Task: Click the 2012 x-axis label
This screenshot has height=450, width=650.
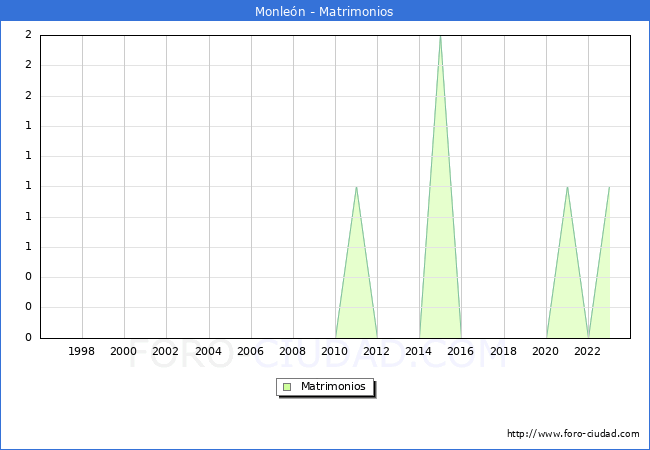Action: (376, 351)
